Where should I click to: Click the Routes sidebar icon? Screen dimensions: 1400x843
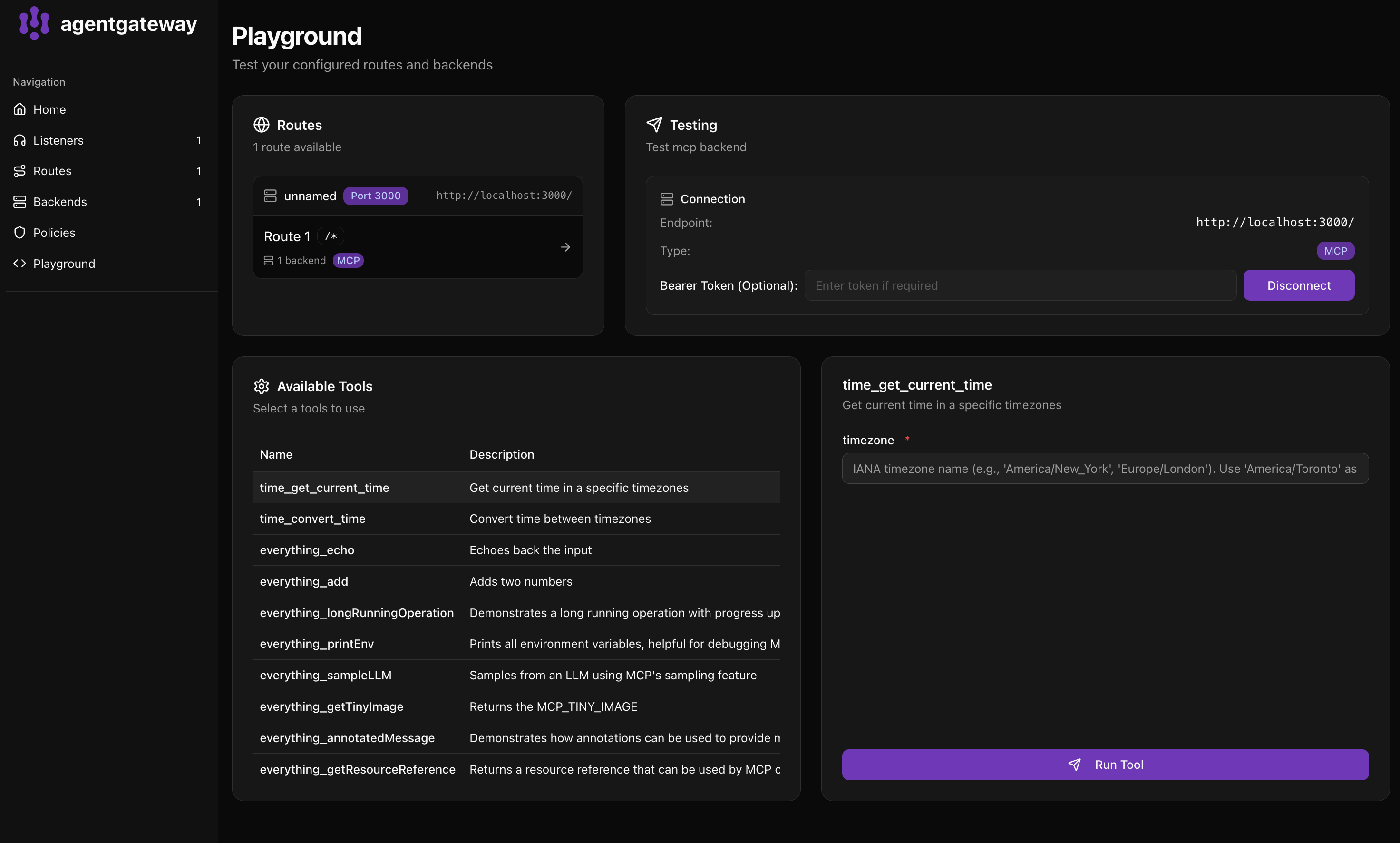(20, 171)
